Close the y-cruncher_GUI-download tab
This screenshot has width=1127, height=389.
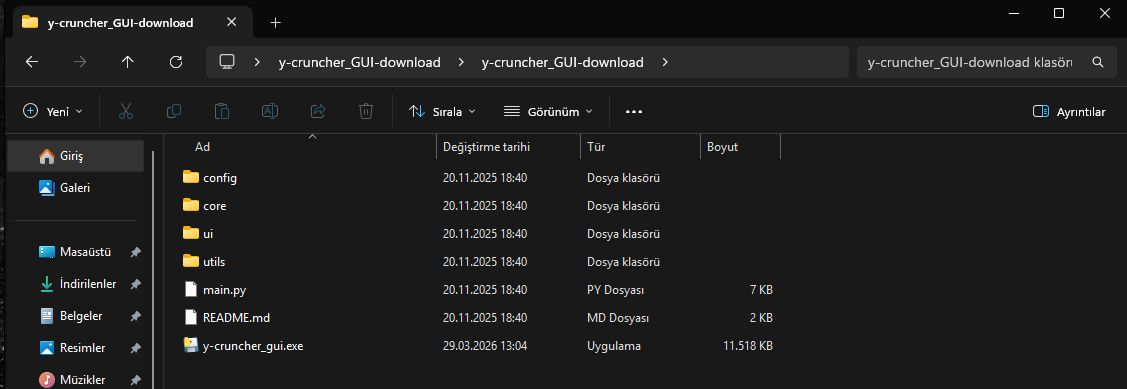pos(231,22)
